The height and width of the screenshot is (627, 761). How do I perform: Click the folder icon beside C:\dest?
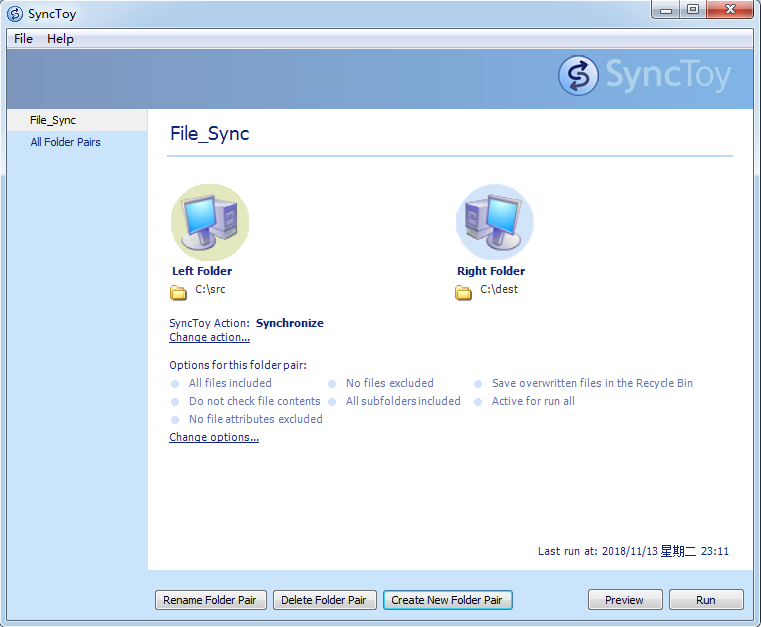coord(463,293)
